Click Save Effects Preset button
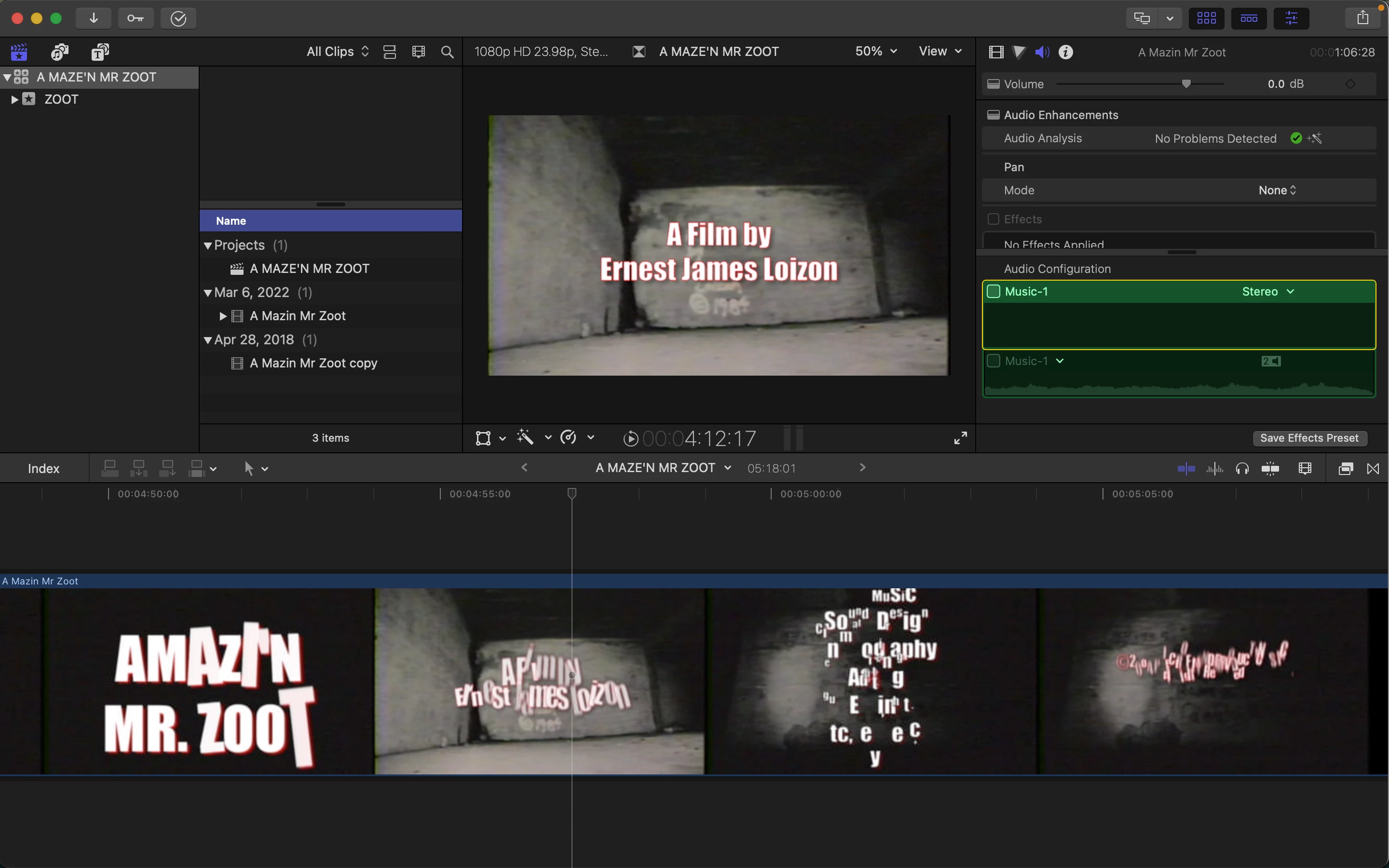The height and width of the screenshot is (868, 1389). tap(1309, 438)
